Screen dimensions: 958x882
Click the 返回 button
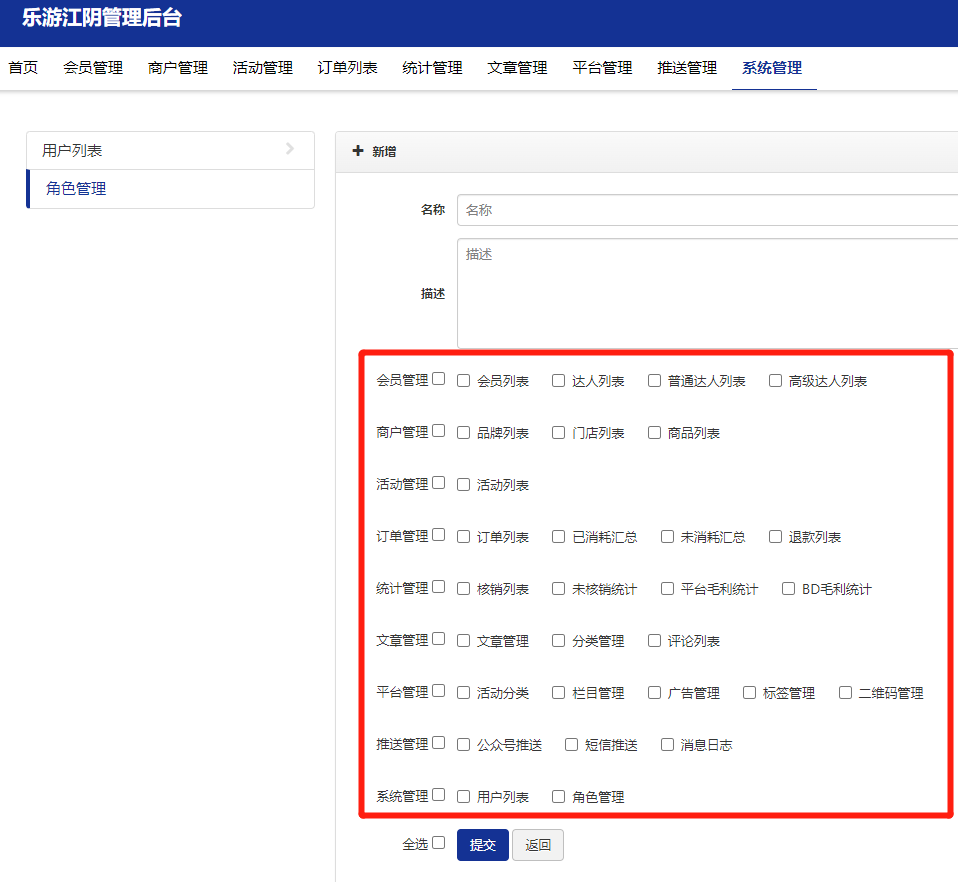click(538, 845)
